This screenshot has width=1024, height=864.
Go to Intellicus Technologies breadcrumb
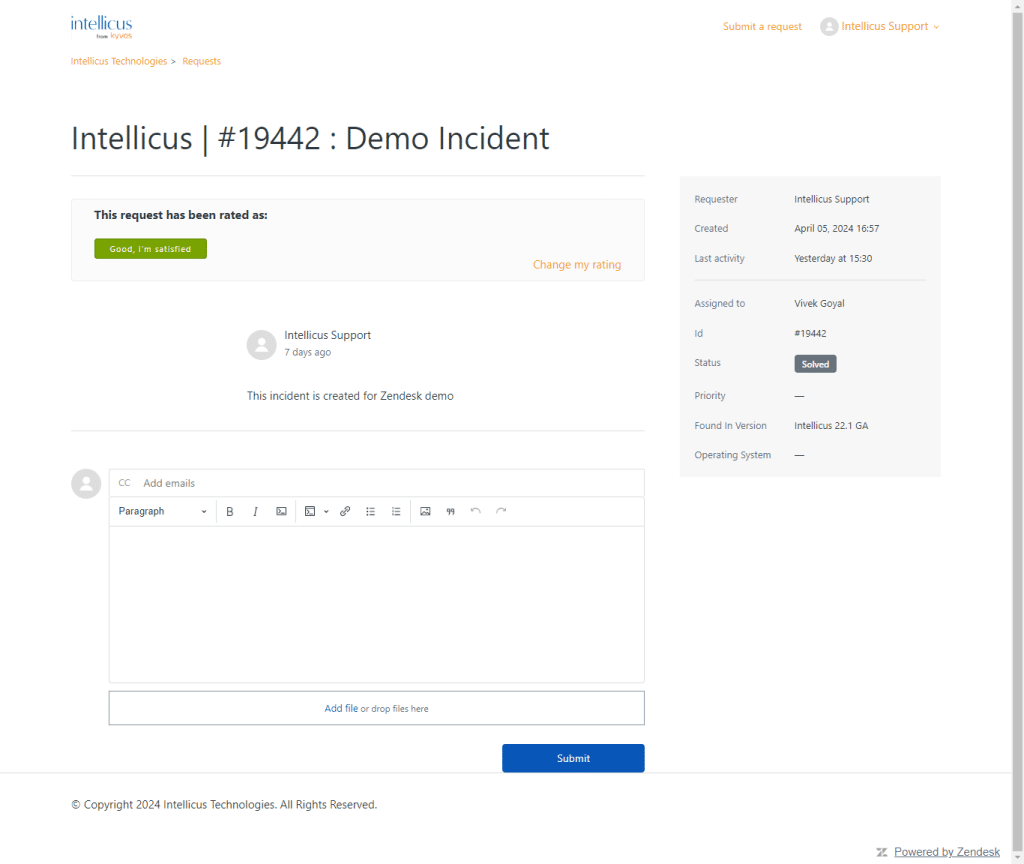pos(119,61)
